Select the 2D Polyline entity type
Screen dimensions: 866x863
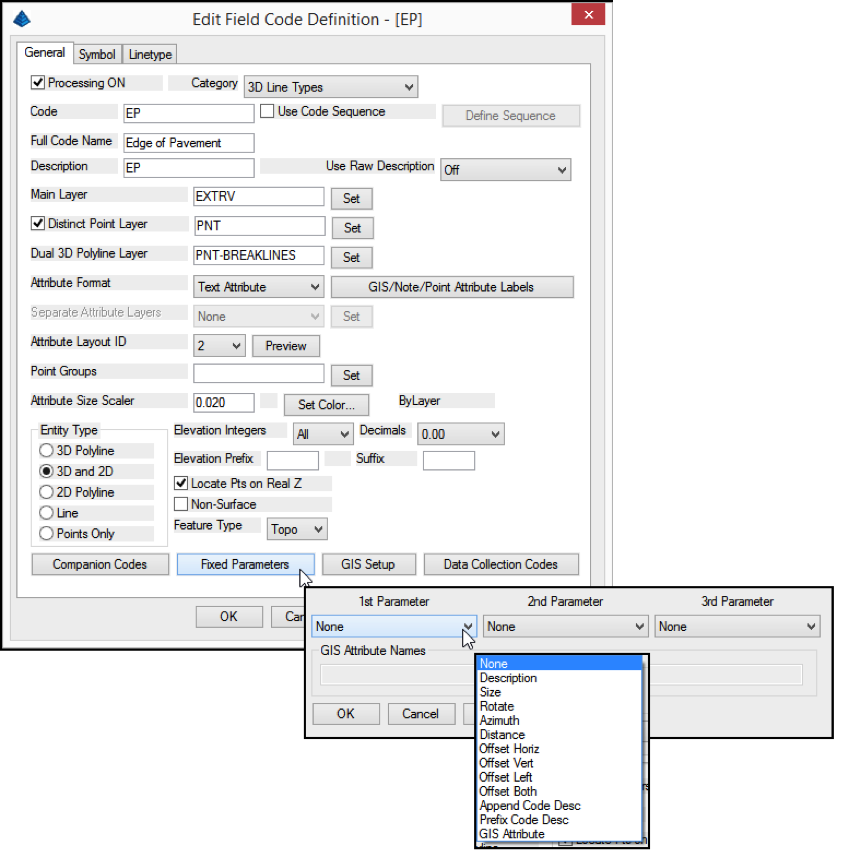coord(46,492)
